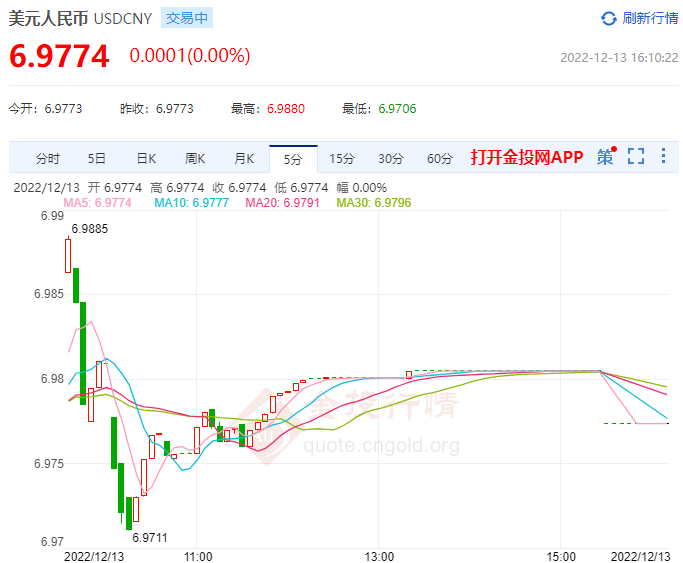The width and height of the screenshot is (683, 563).
Task: Click the 刷新行情 refresh text
Action: pyautogui.click(x=649, y=18)
